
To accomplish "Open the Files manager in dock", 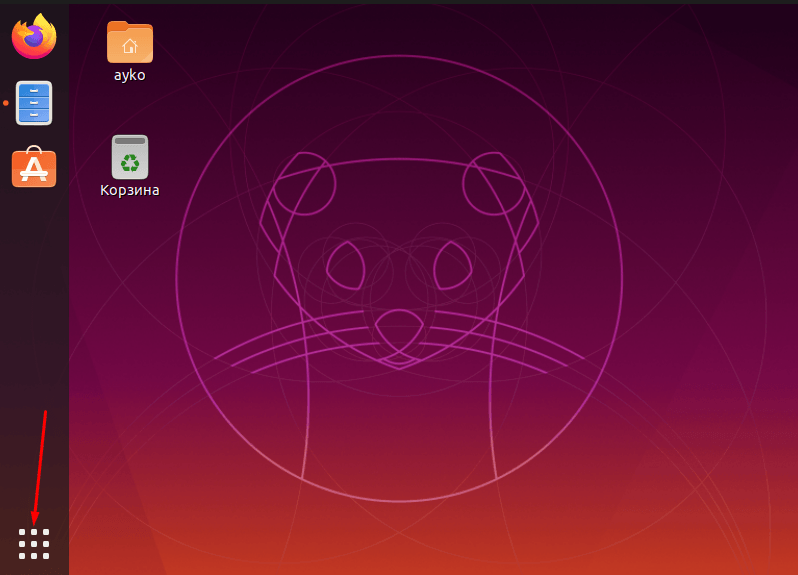I will [x=34, y=103].
